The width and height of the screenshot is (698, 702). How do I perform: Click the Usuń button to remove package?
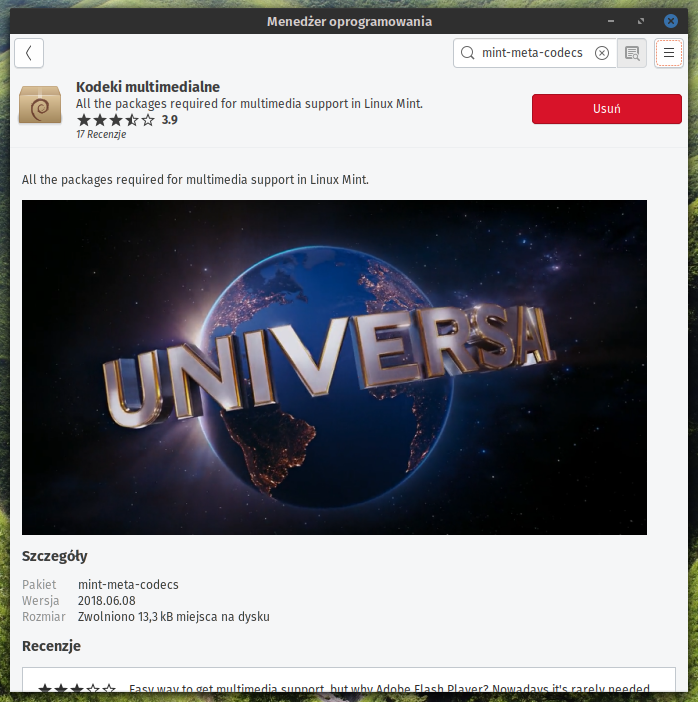pyautogui.click(x=607, y=109)
